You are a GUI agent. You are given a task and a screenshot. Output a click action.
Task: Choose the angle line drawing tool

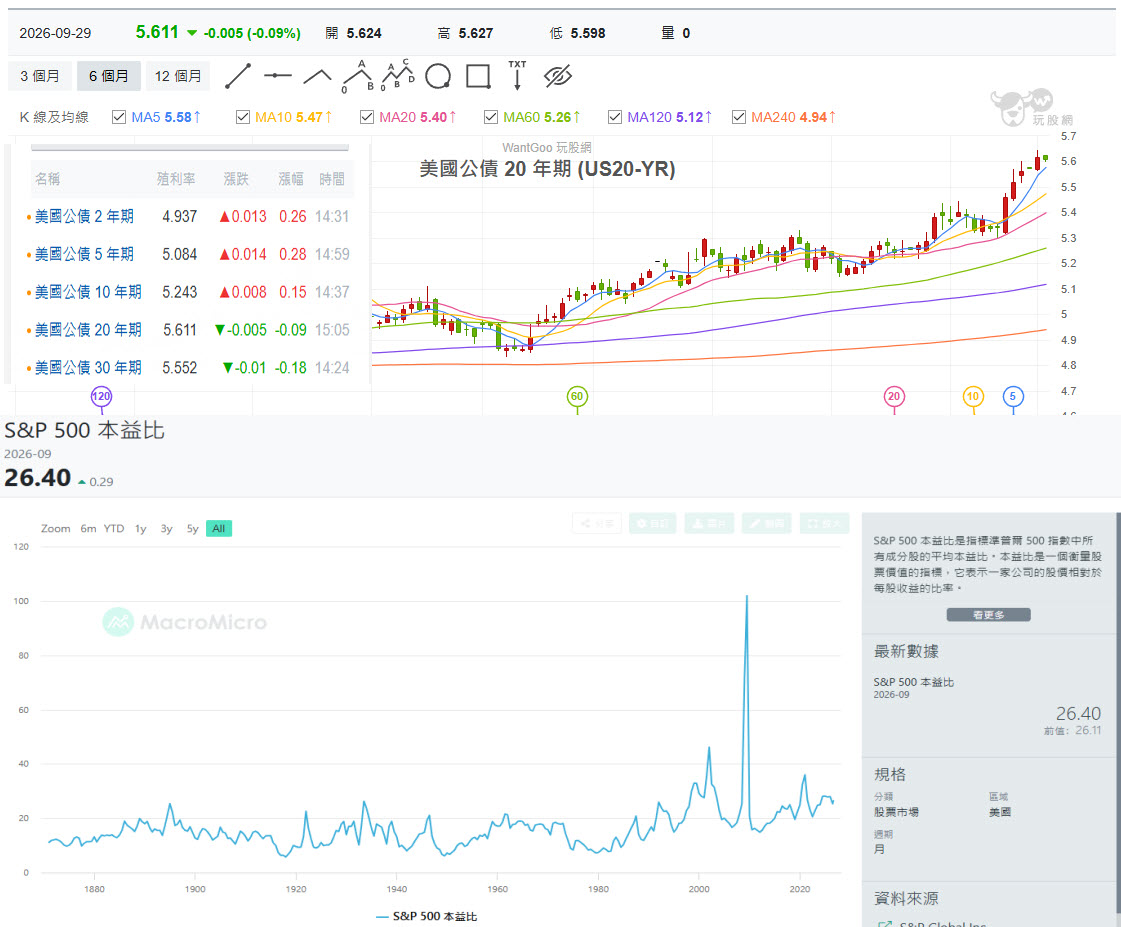click(x=317, y=76)
